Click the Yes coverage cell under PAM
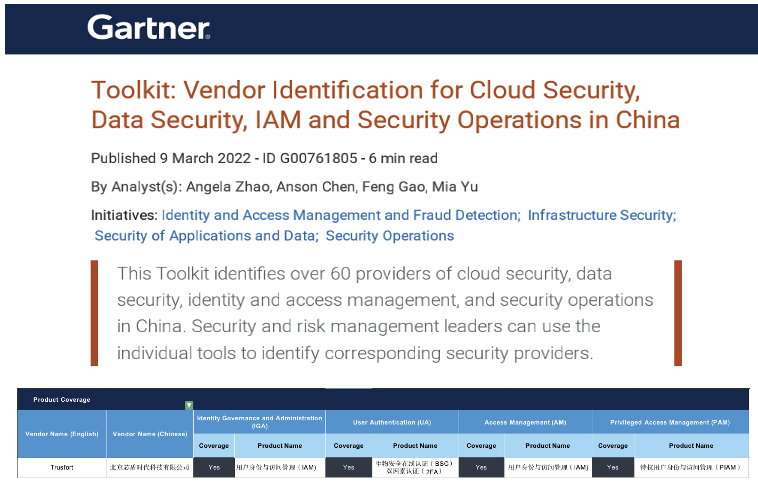The width and height of the screenshot is (758, 485). coord(613,468)
